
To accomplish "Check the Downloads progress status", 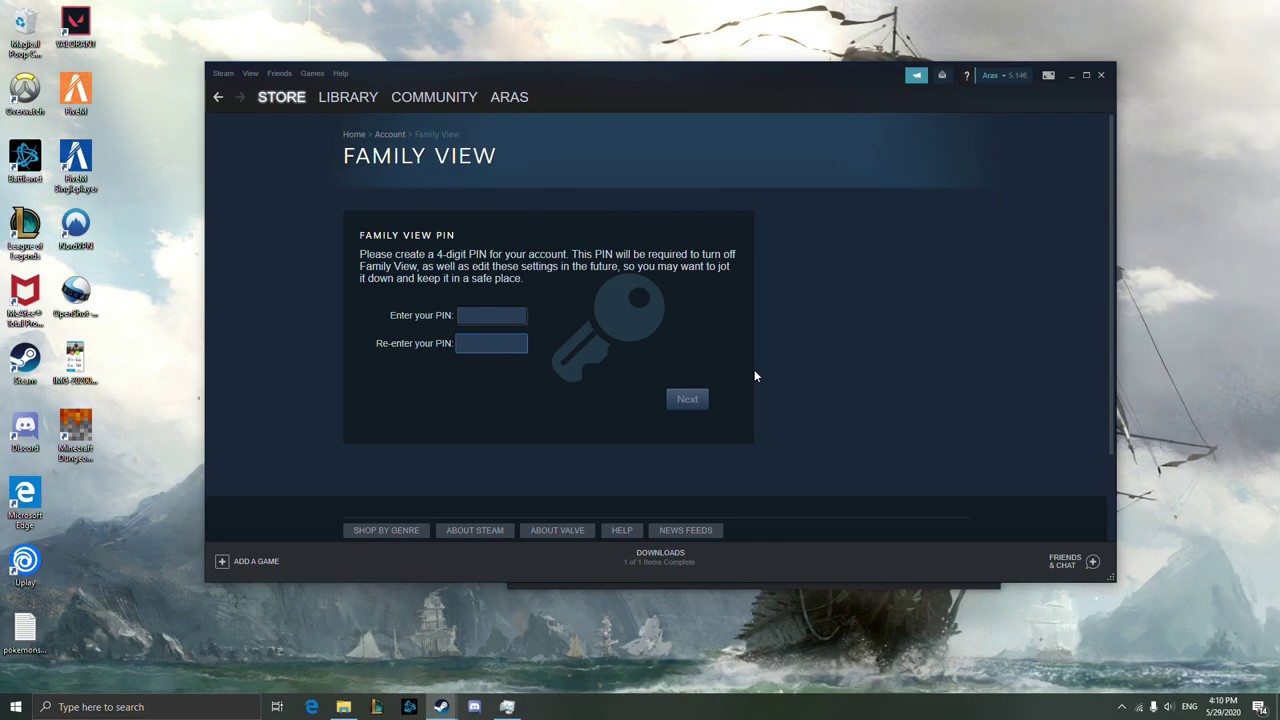I will point(660,557).
